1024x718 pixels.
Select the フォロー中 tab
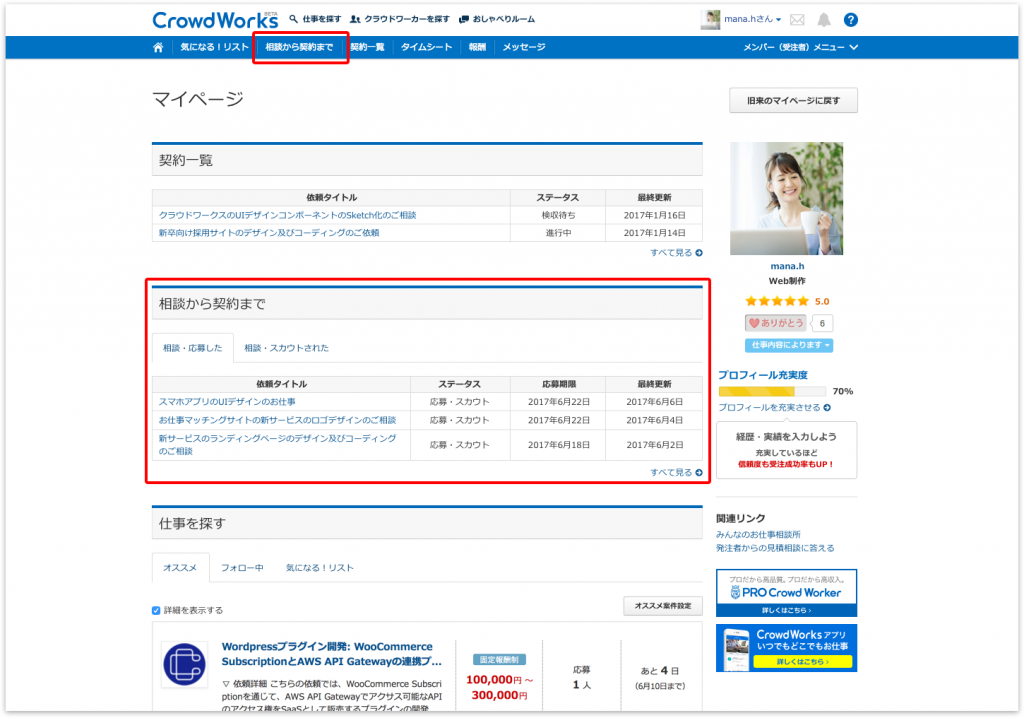[242, 568]
